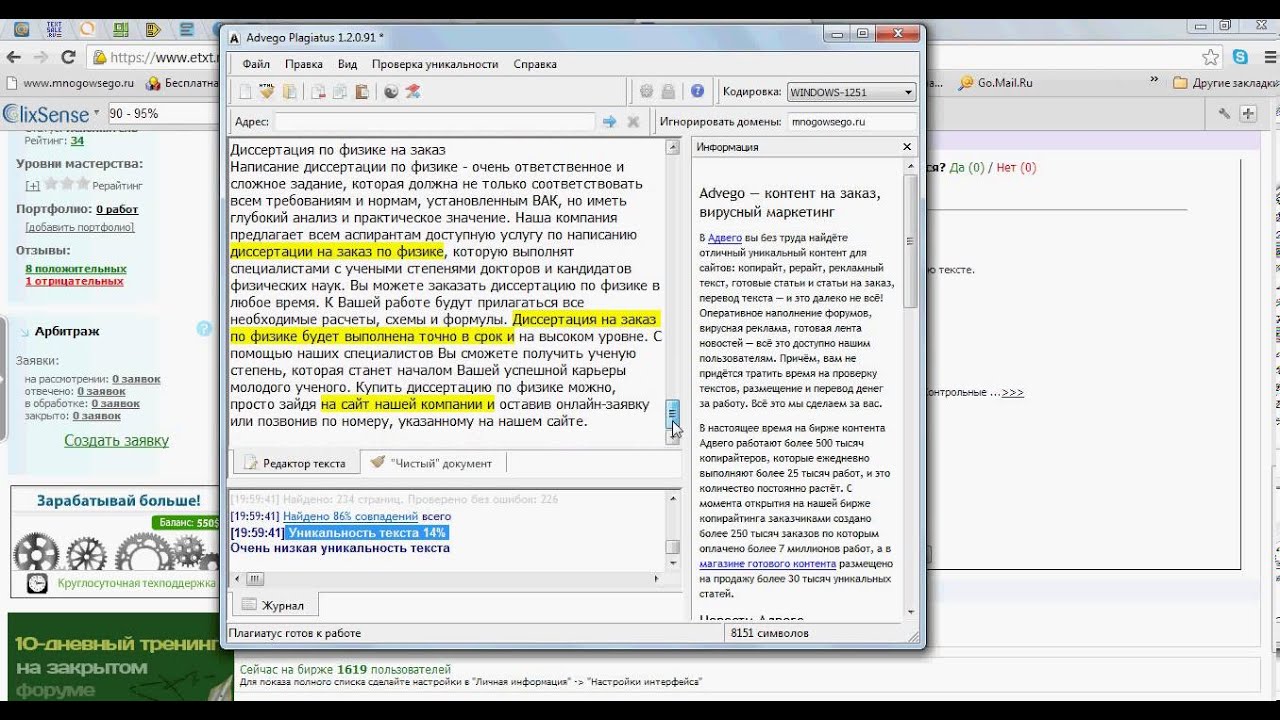Open the ClixSense dropdown arrow

click(x=96, y=114)
